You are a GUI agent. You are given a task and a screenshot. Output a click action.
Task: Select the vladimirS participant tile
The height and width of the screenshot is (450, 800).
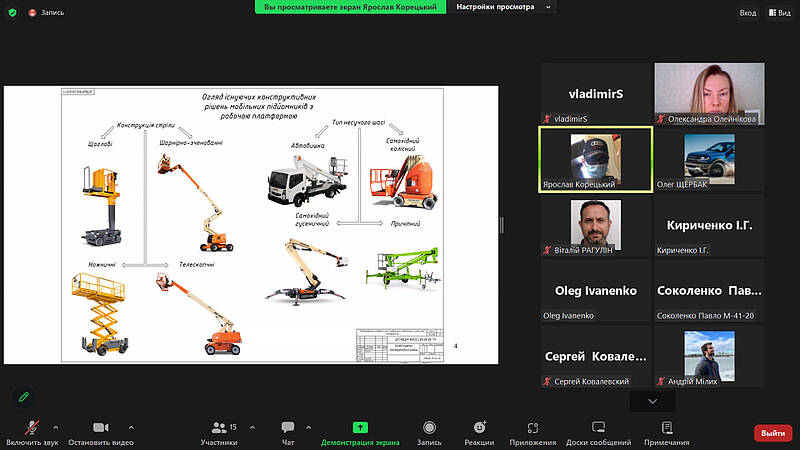[595, 94]
